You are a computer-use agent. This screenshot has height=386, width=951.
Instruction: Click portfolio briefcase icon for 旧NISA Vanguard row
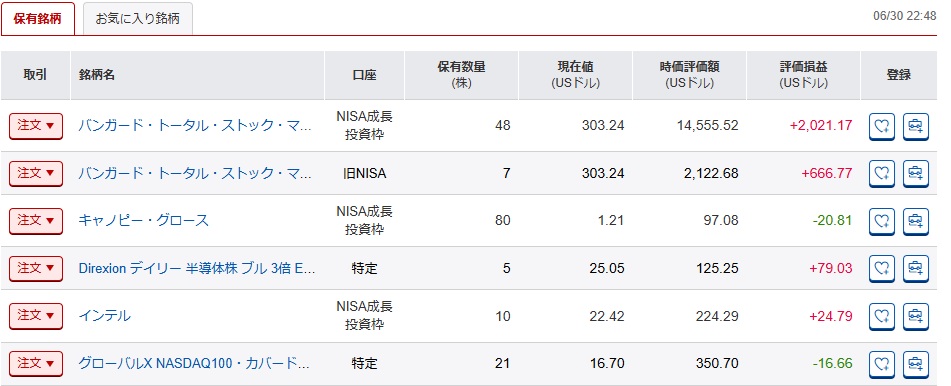pos(916,174)
